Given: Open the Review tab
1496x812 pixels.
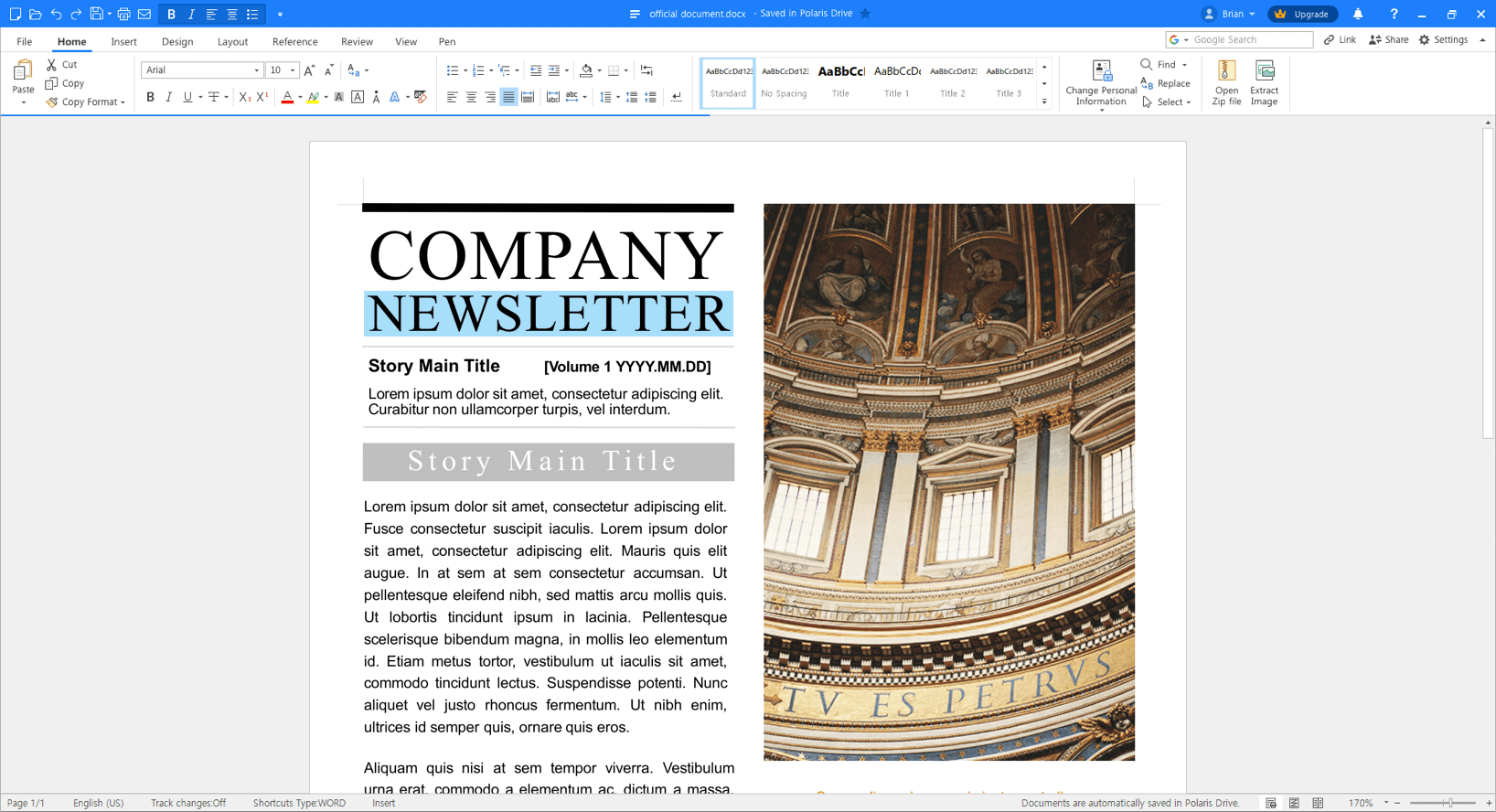Looking at the screenshot, I should pos(357,41).
